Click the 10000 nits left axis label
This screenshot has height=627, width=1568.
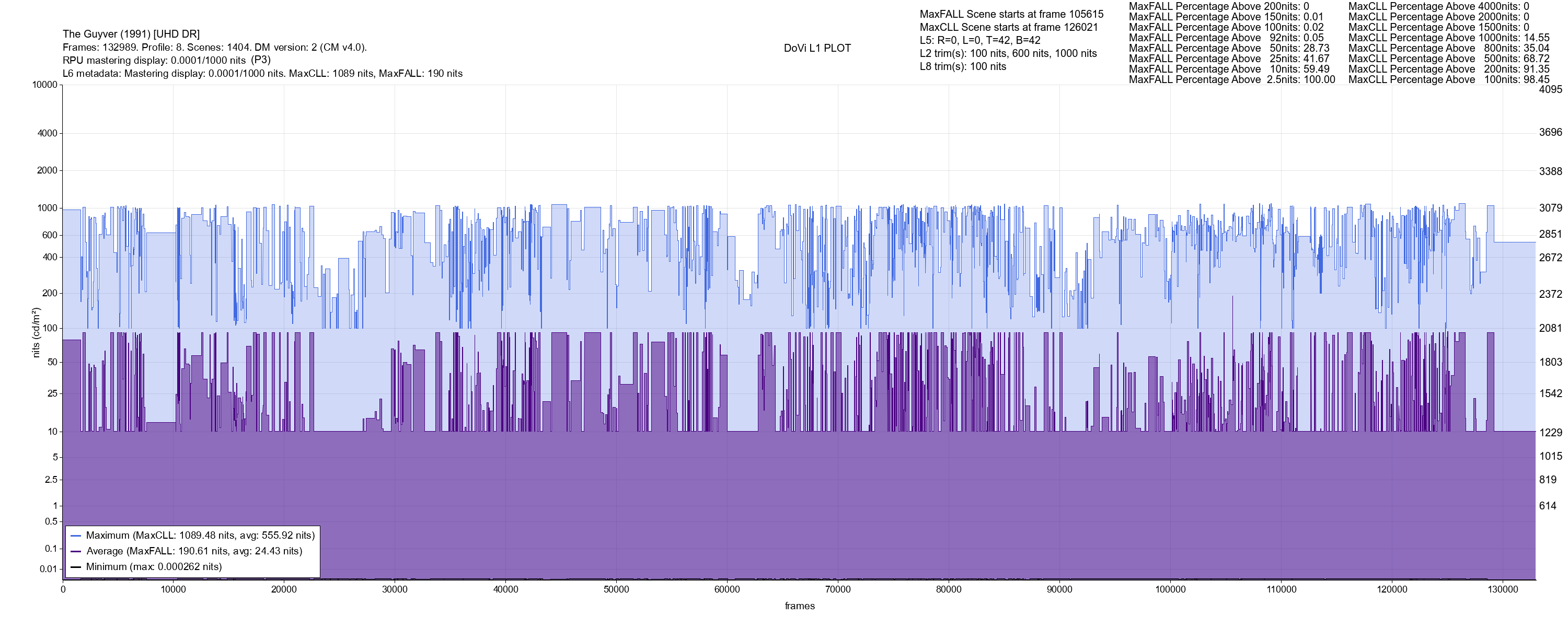[44, 85]
